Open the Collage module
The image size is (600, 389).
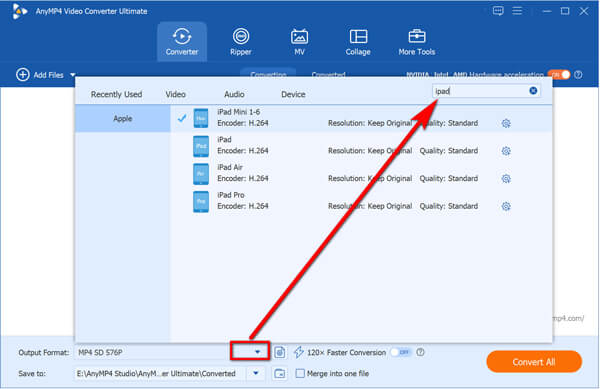pyautogui.click(x=358, y=42)
